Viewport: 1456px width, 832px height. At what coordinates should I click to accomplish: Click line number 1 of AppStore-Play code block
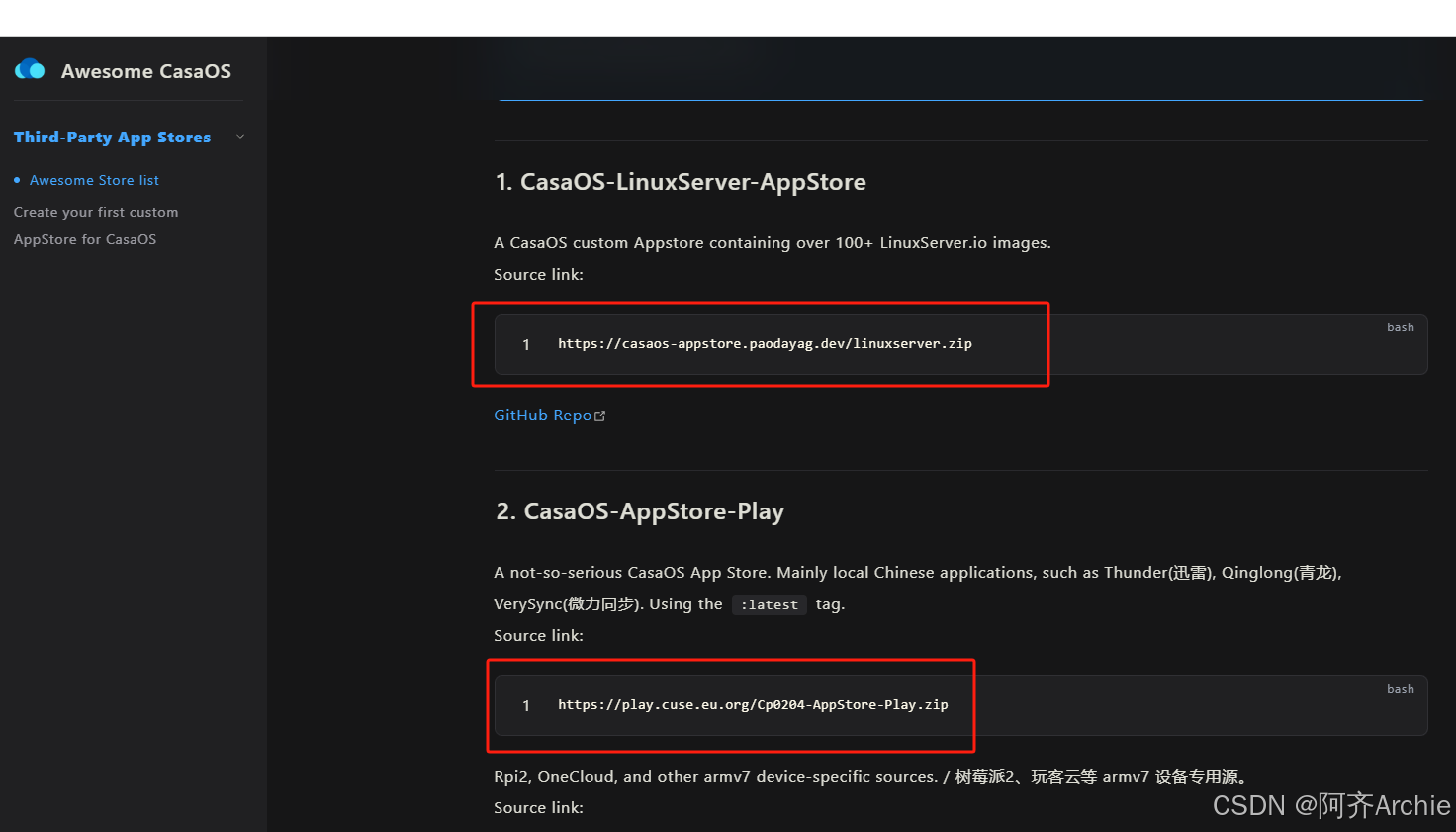(x=526, y=705)
